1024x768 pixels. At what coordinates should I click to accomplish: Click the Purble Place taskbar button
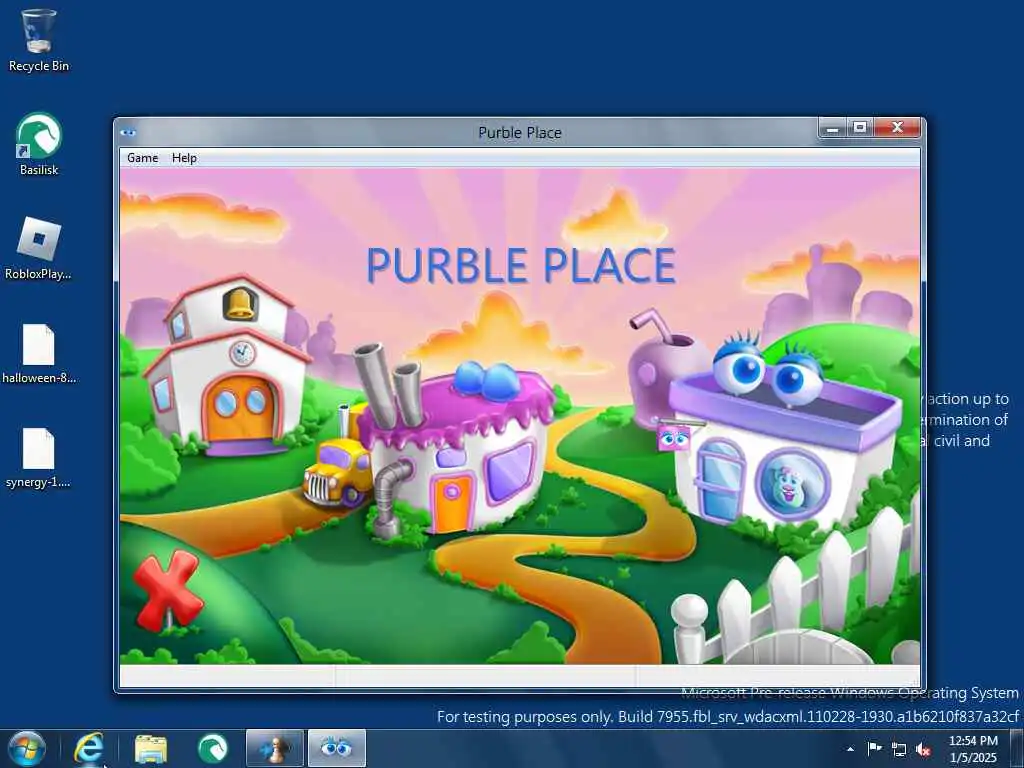click(336, 748)
